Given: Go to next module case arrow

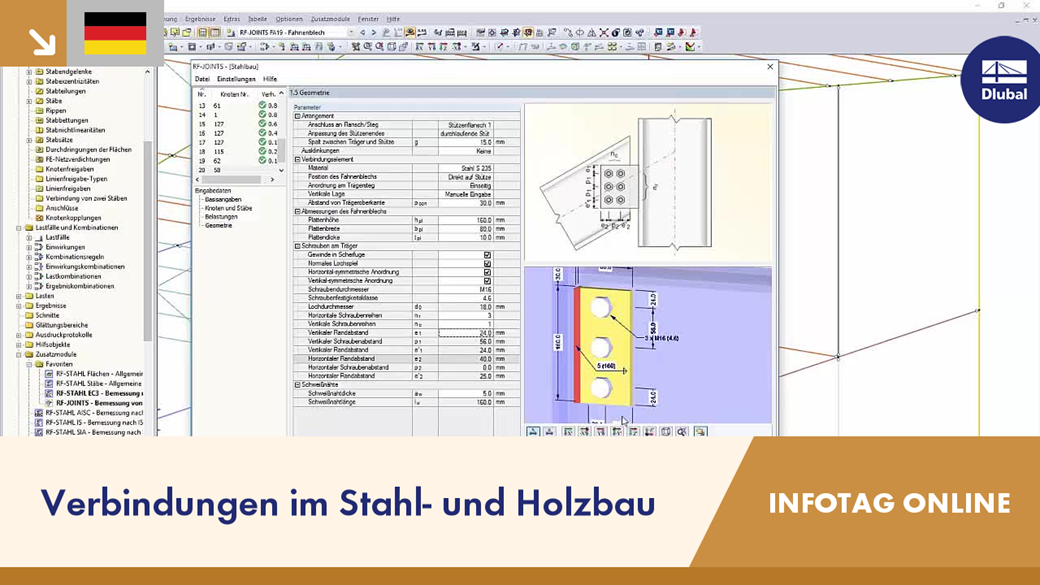Looking at the screenshot, I should click(x=373, y=32).
